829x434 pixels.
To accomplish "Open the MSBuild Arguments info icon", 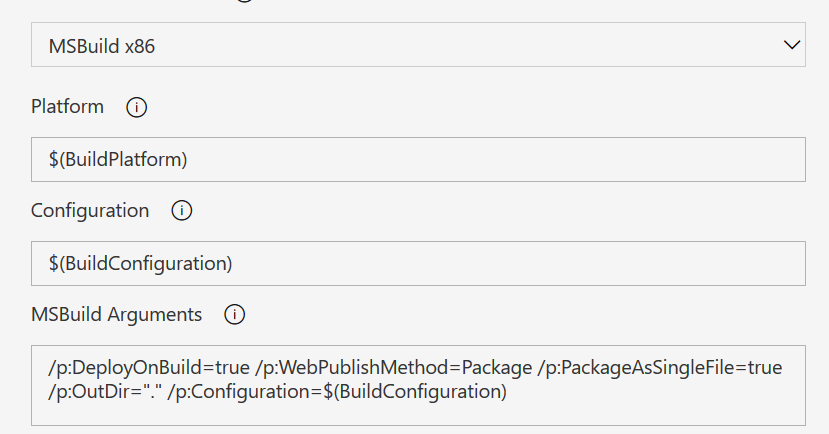I will point(235,315).
